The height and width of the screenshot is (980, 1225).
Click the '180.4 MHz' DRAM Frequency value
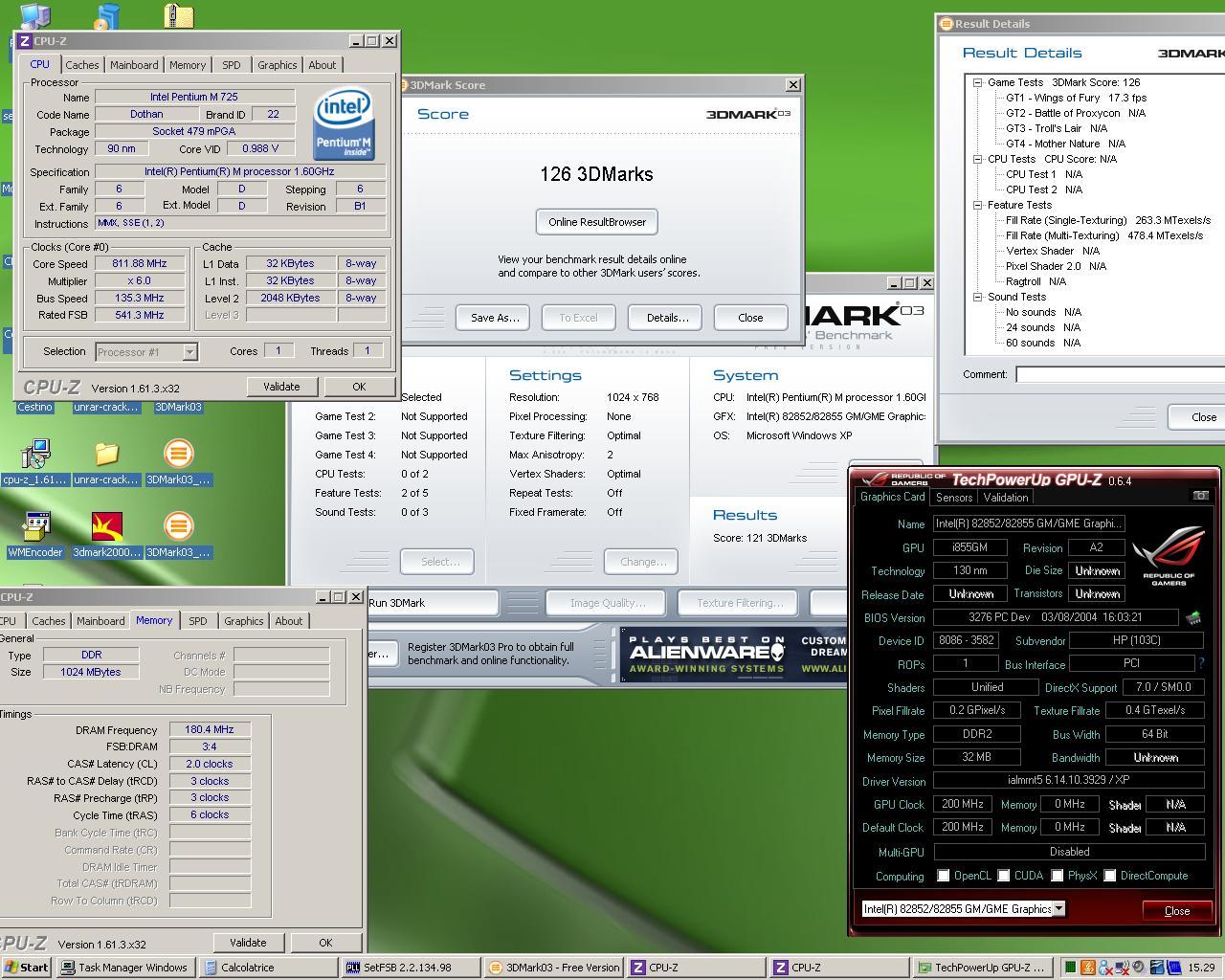(x=210, y=730)
